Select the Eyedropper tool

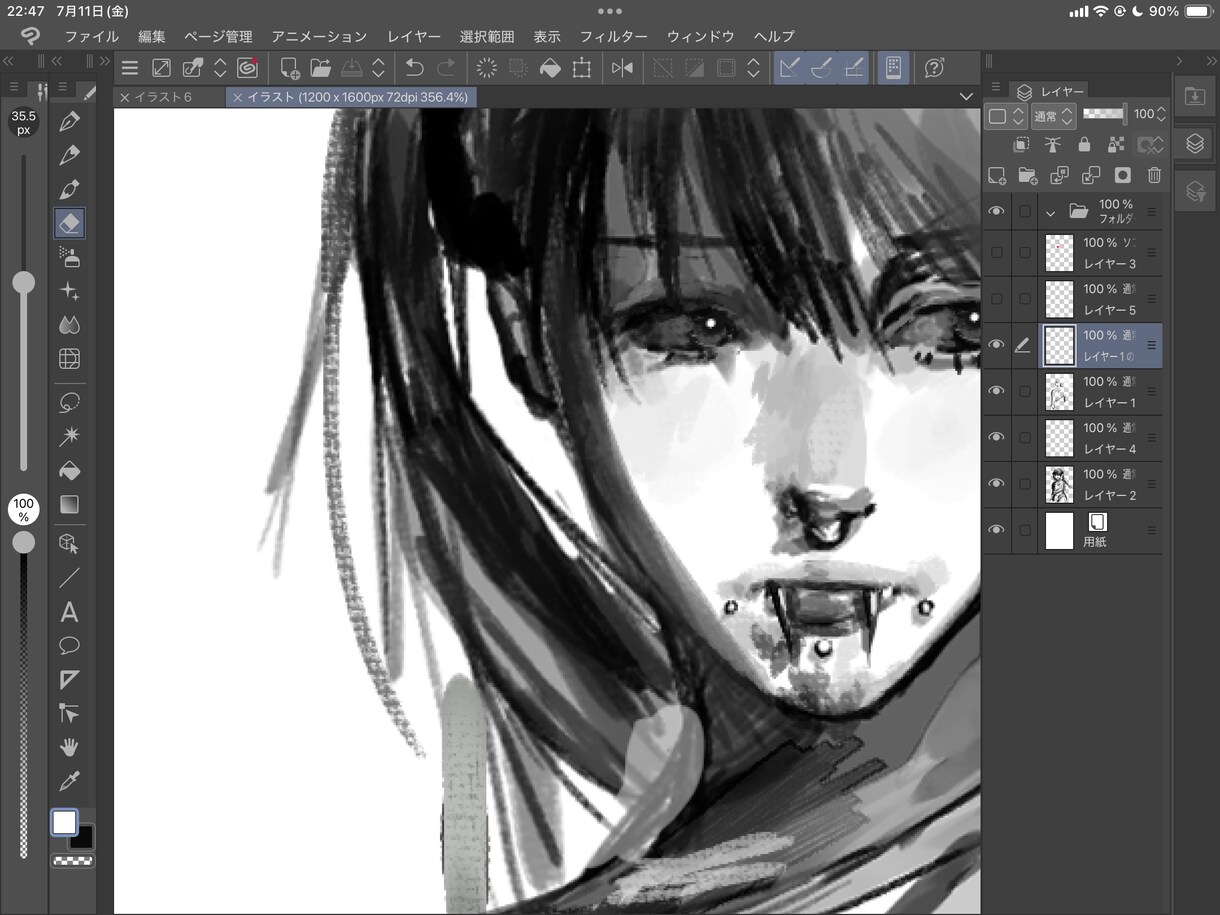[x=69, y=781]
